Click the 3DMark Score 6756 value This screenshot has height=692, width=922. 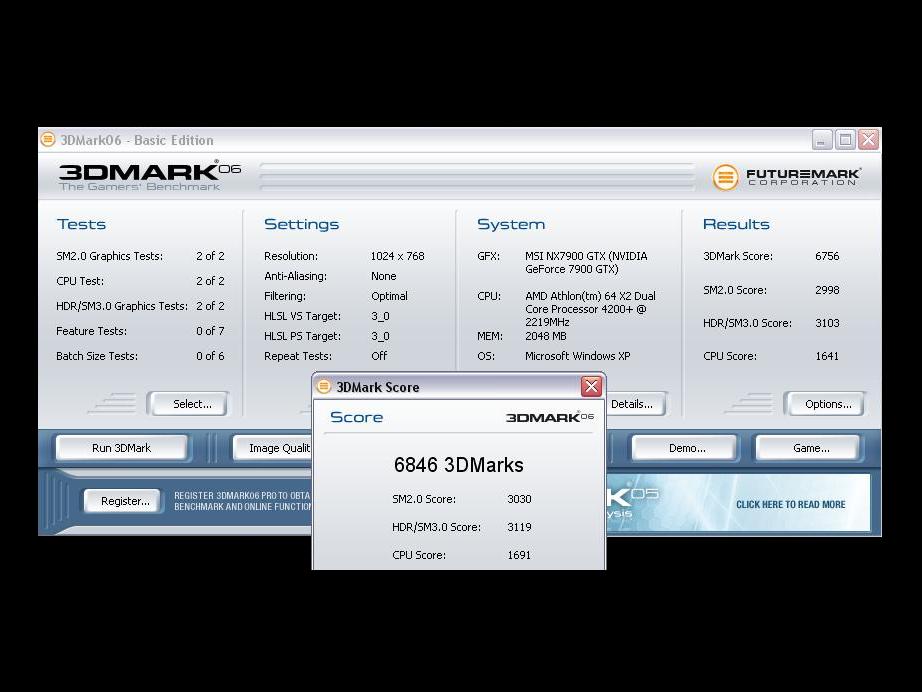pos(827,256)
